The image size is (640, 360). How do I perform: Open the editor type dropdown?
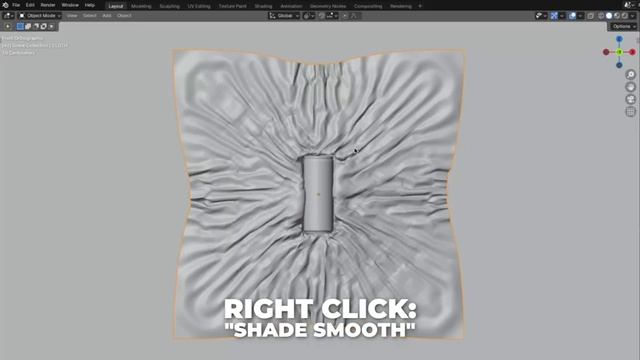coord(9,16)
